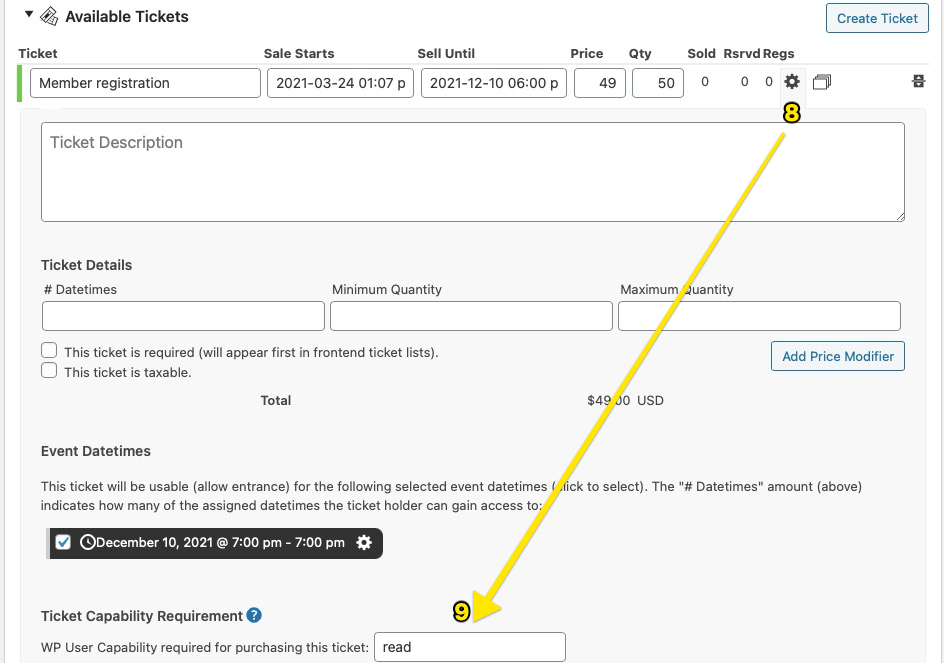Focus the Ticket Description text area
The height and width of the screenshot is (663, 944).
473,172
